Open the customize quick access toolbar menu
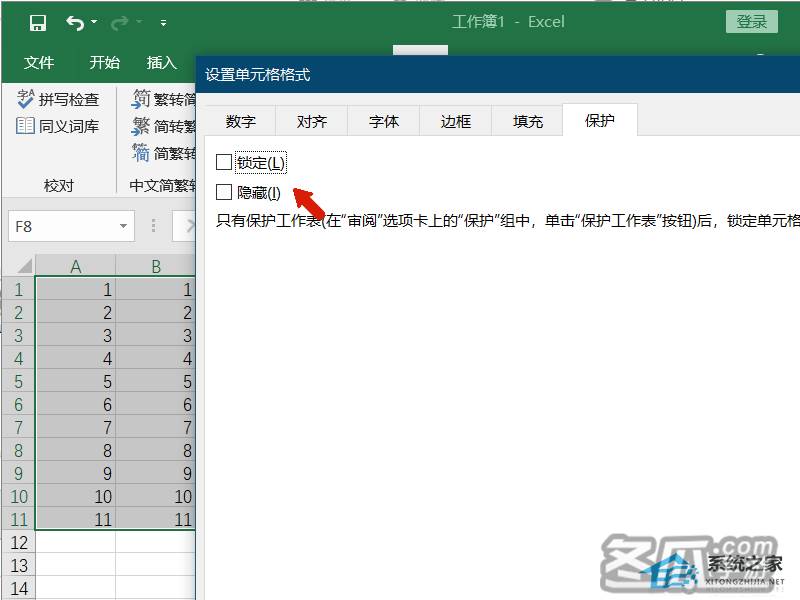Image resolution: width=800 pixels, height=600 pixels. [x=163, y=22]
